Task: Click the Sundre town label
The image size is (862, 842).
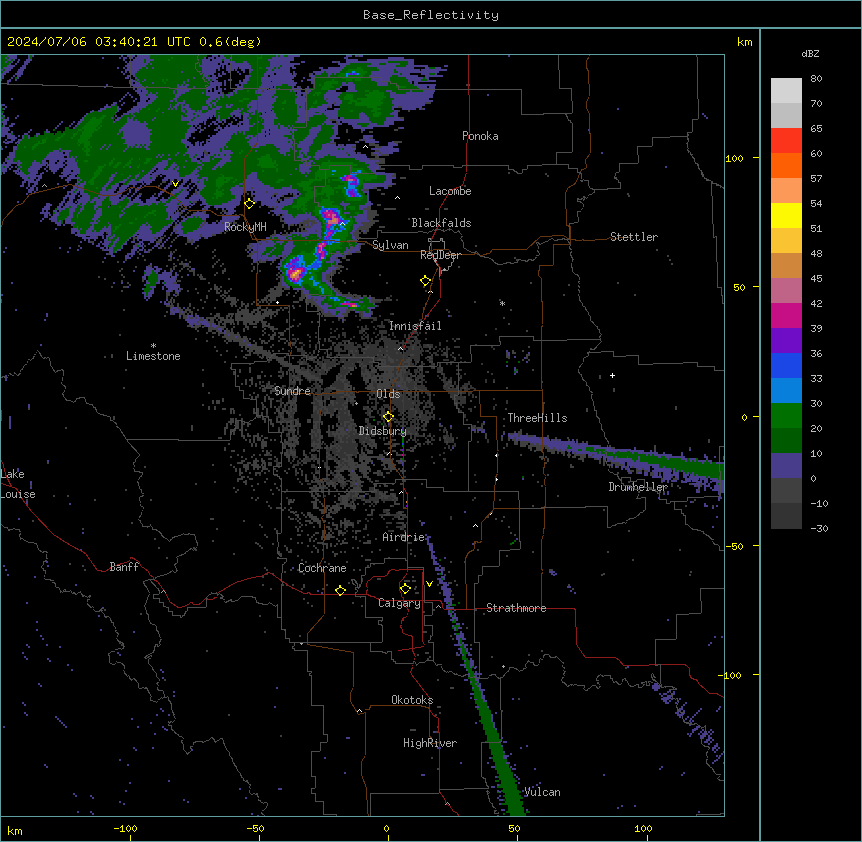Action: point(292,391)
